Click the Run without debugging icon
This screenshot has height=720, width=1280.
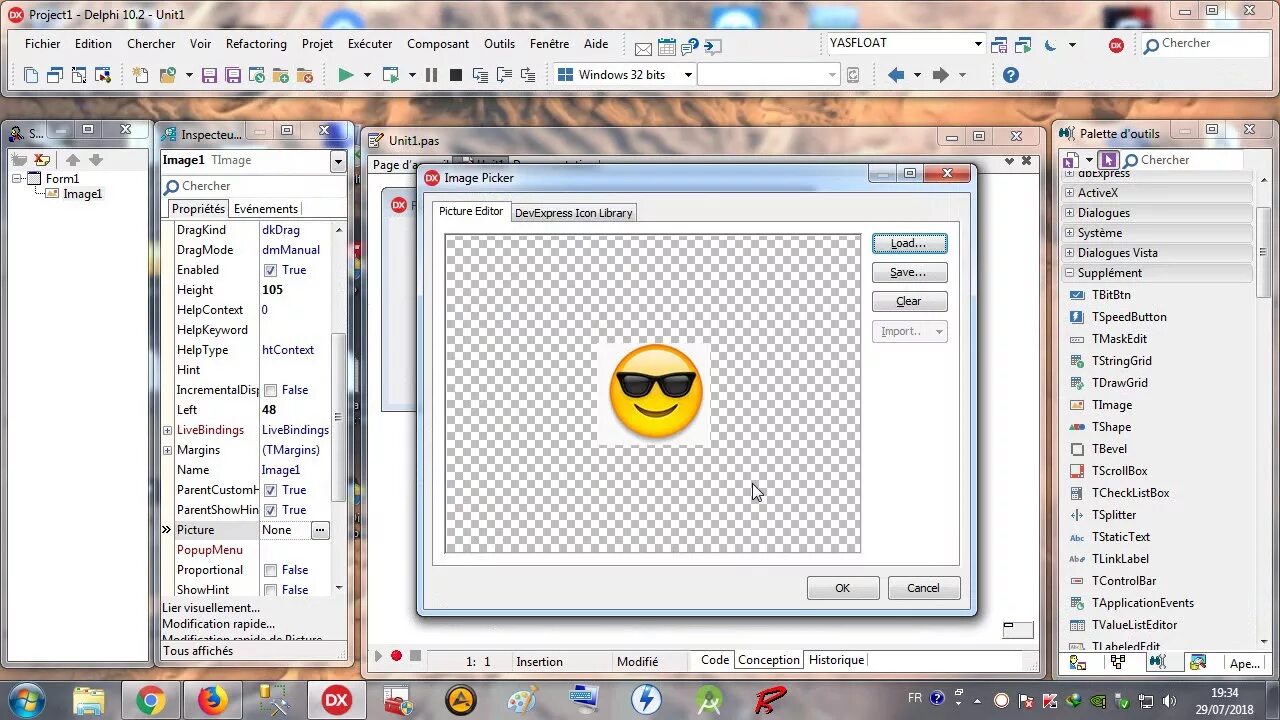pyautogui.click(x=391, y=75)
